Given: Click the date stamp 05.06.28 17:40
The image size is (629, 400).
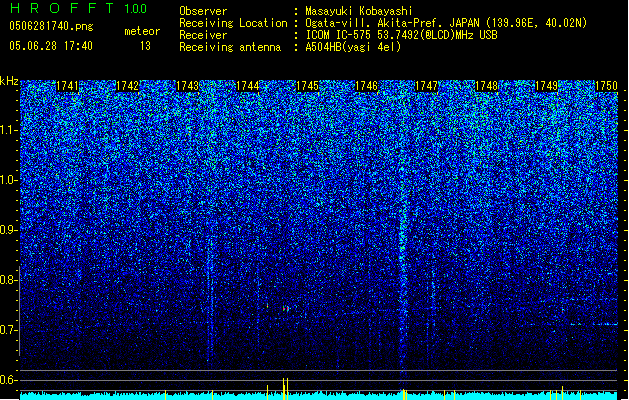Looking at the screenshot, I should coord(51,46).
